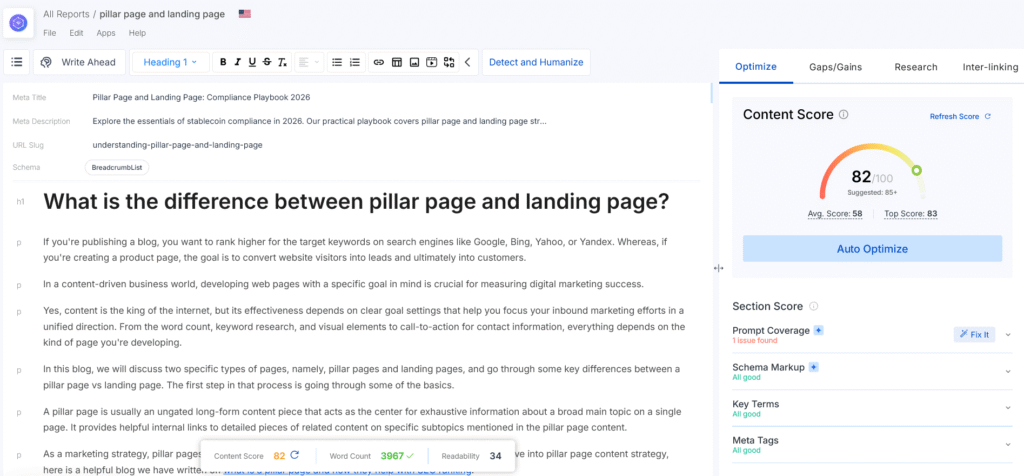Open the Help menu

137,33
